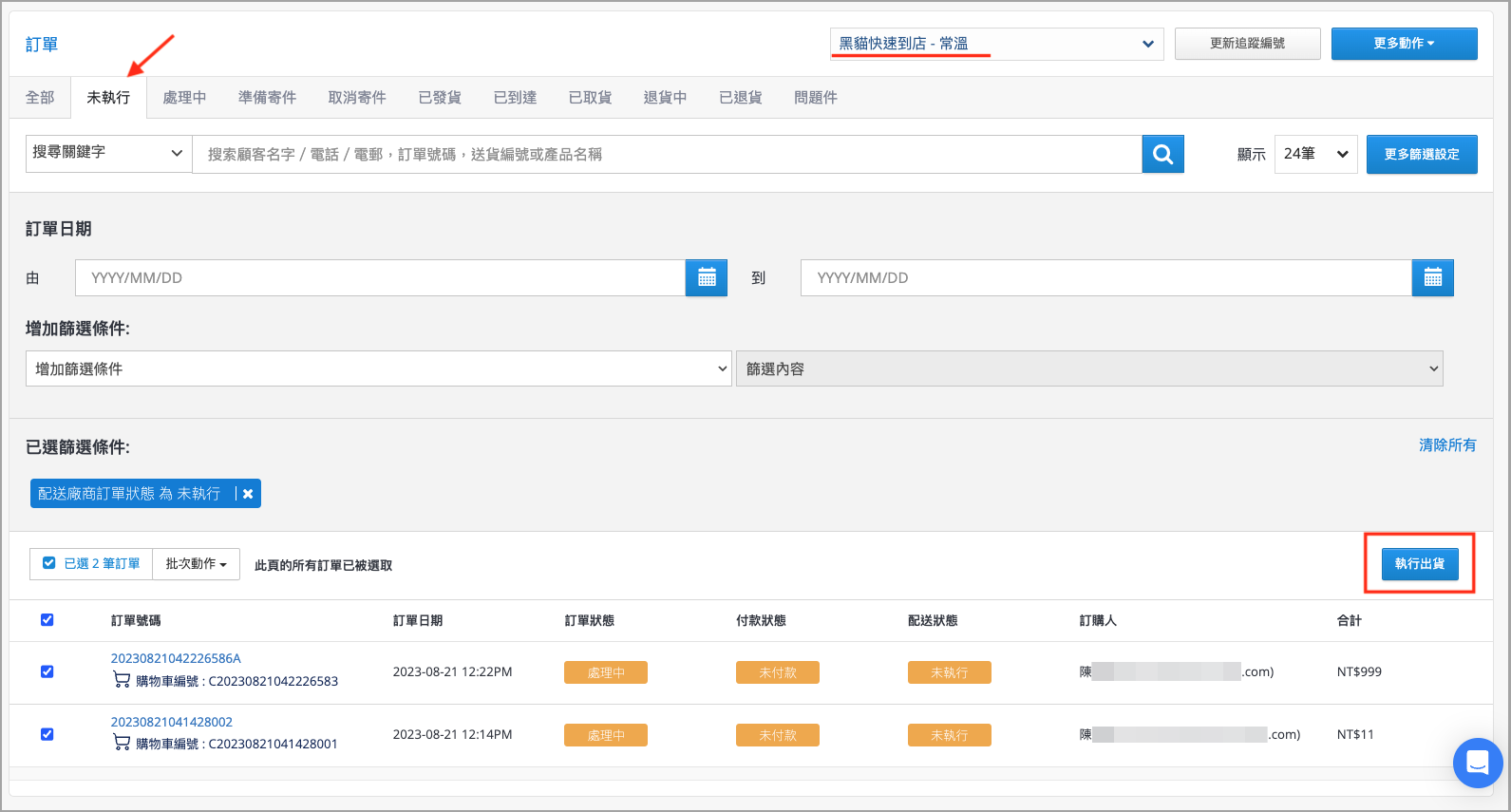Click the 訂單號碼 column header
This screenshot has width=1511, height=812.
136,620
